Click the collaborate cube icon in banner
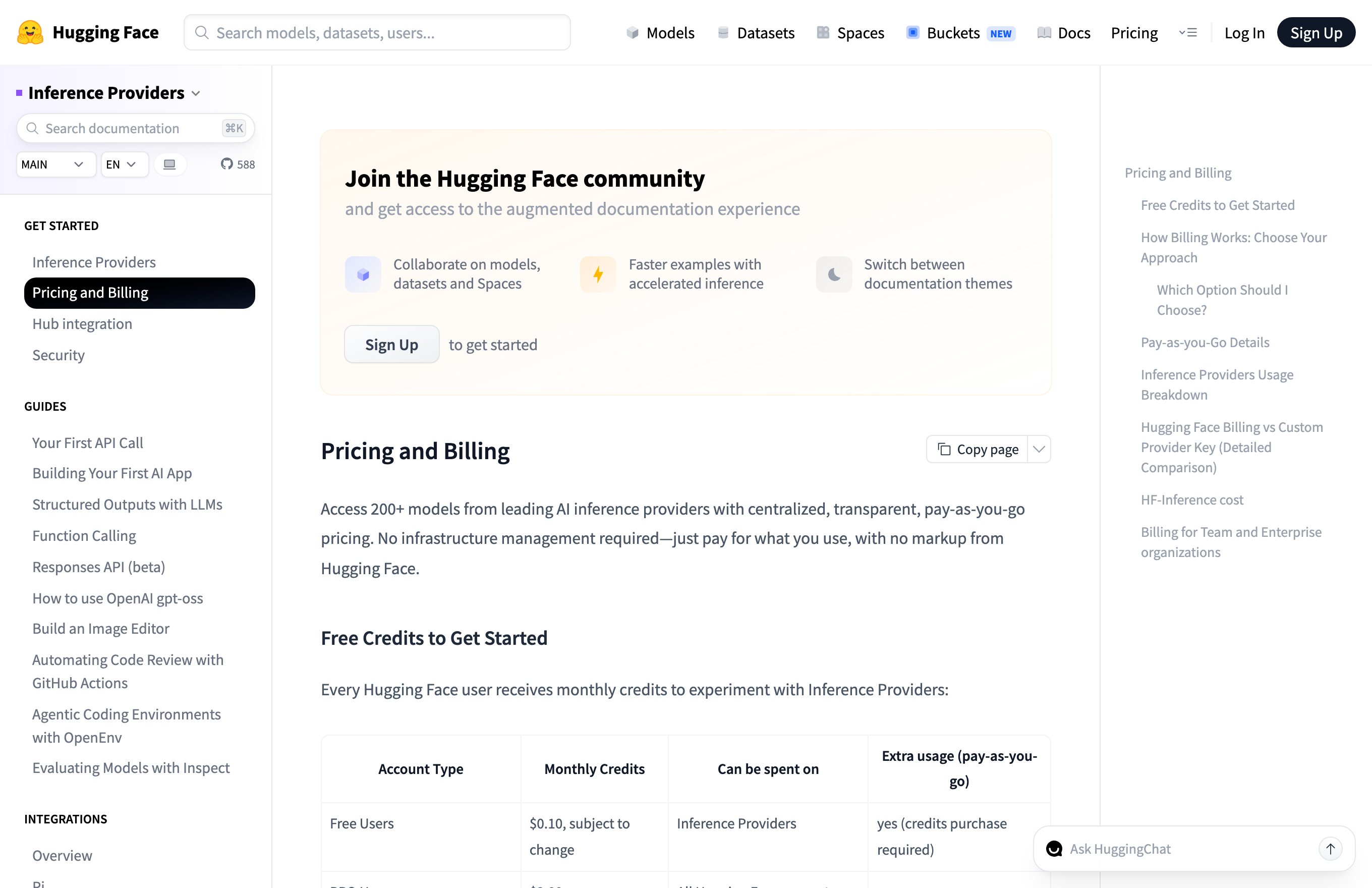 pyautogui.click(x=363, y=274)
